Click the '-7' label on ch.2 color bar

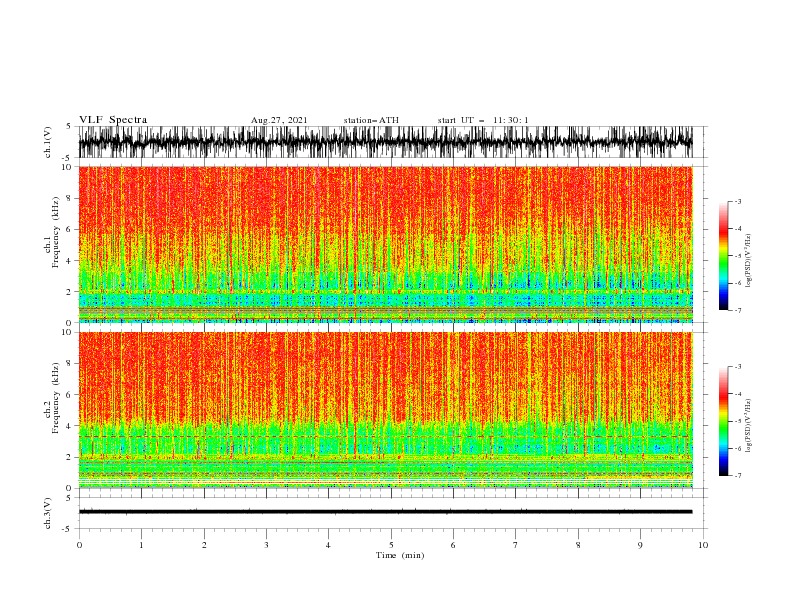coord(737,475)
